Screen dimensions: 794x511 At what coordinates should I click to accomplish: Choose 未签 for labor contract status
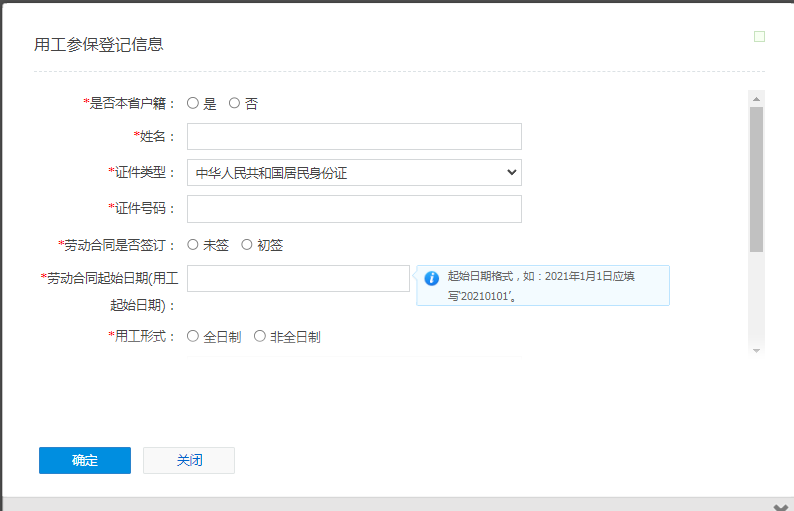click(193, 245)
